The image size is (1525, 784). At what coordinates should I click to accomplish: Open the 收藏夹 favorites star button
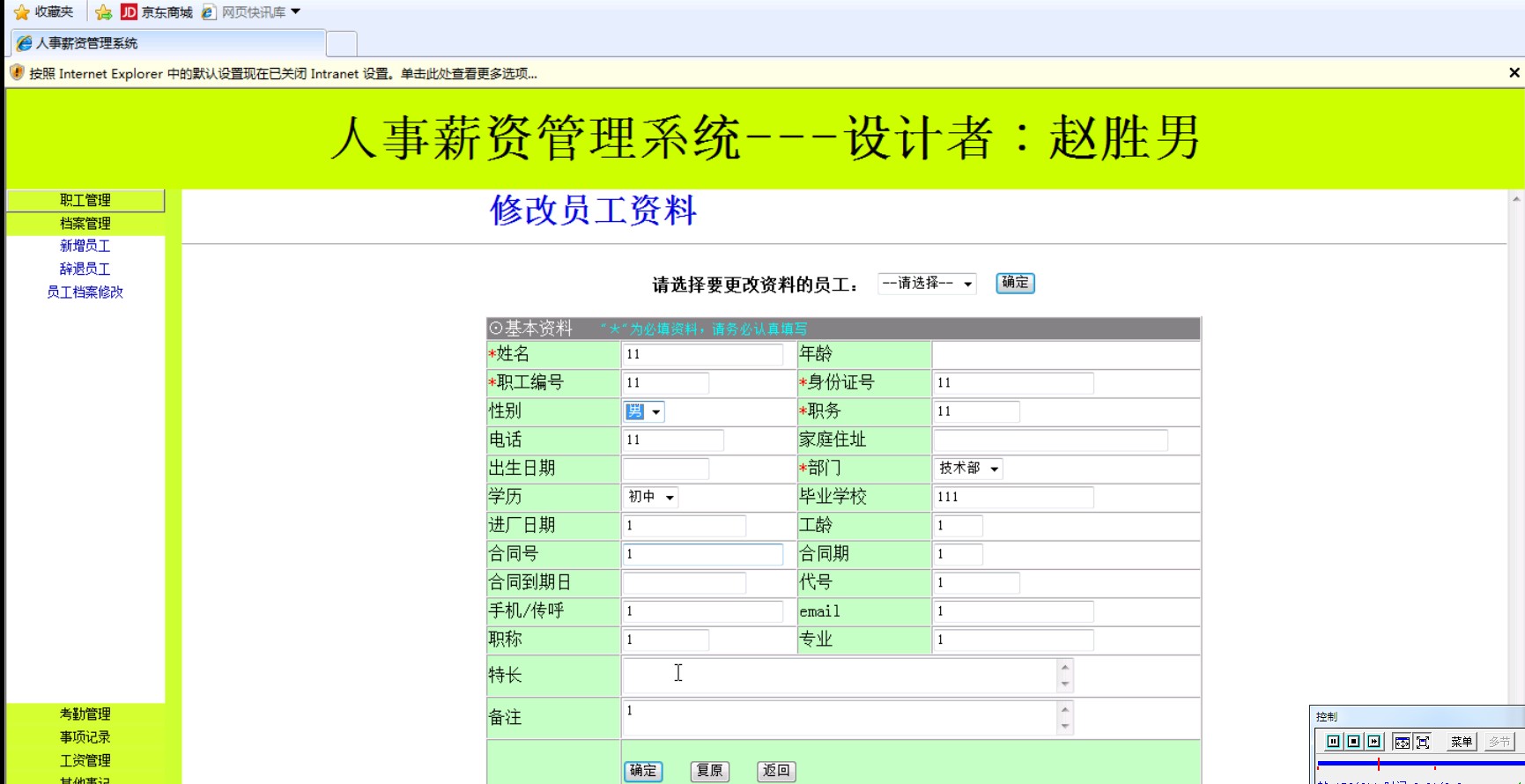coord(44,12)
